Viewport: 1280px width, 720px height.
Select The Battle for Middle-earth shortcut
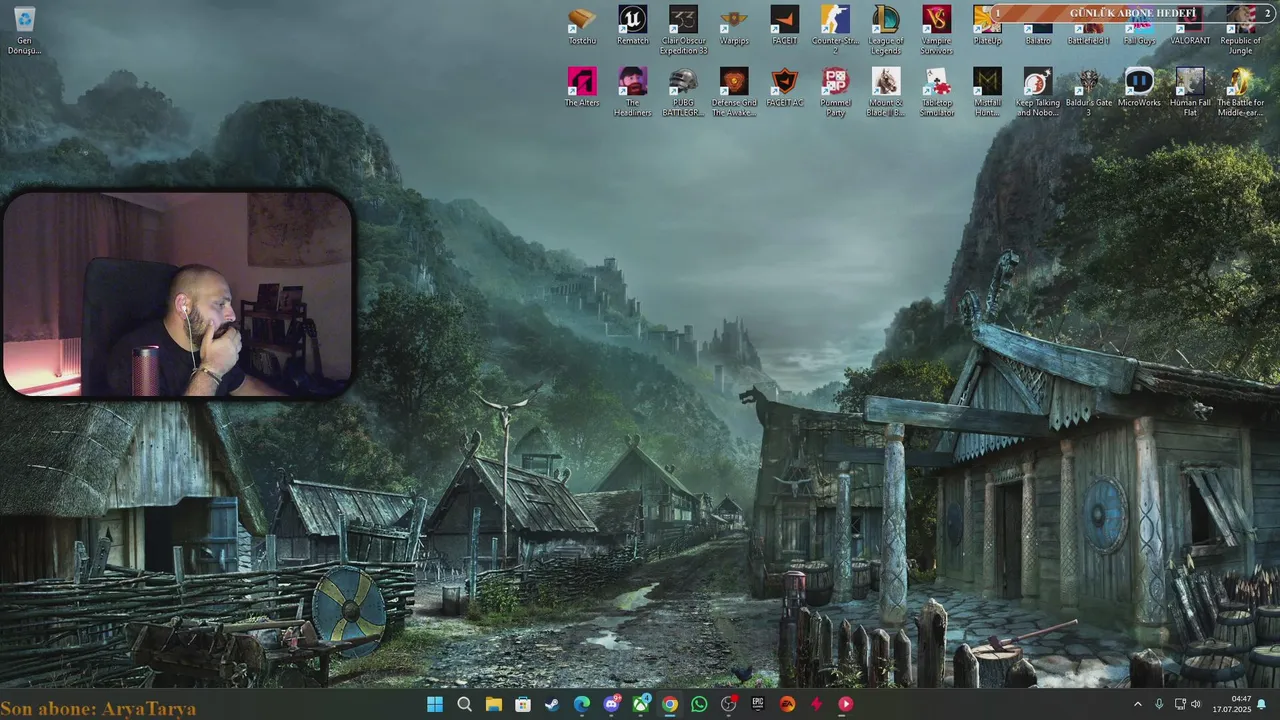[x=1241, y=92]
